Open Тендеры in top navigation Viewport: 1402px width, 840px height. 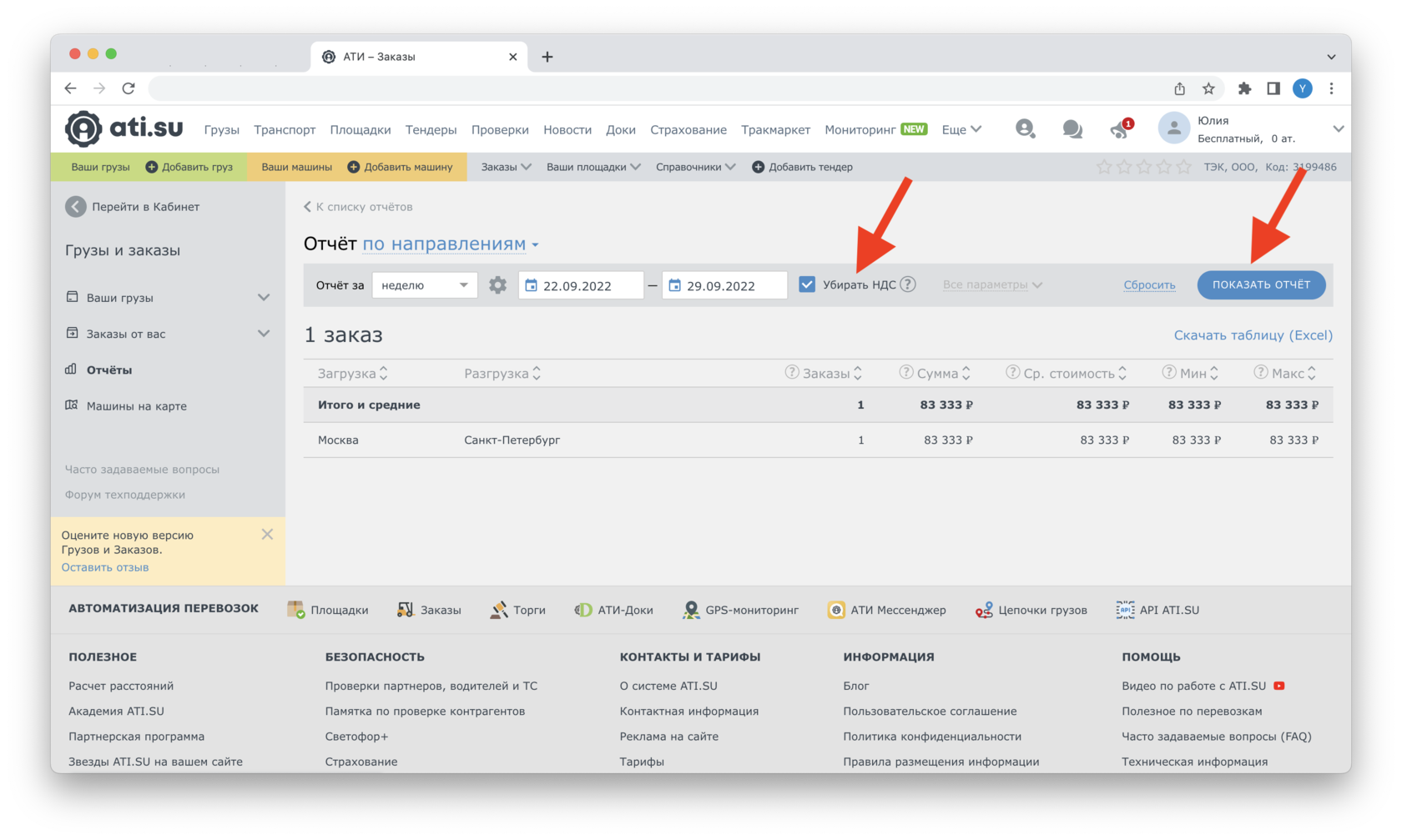click(431, 129)
